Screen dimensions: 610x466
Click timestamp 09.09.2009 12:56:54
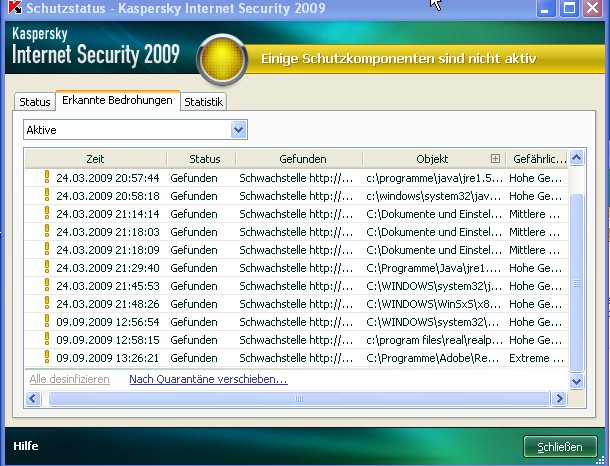click(x=108, y=322)
